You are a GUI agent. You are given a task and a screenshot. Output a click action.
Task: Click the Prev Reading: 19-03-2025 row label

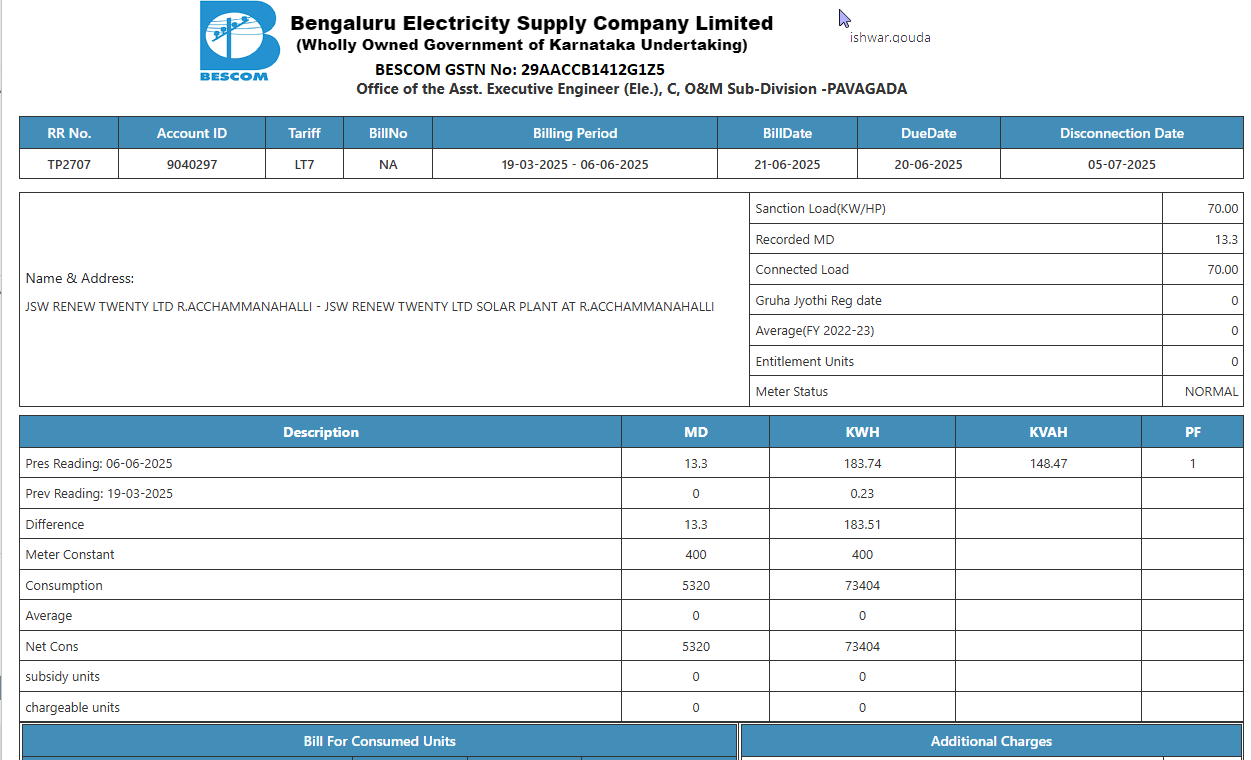[99, 493]
